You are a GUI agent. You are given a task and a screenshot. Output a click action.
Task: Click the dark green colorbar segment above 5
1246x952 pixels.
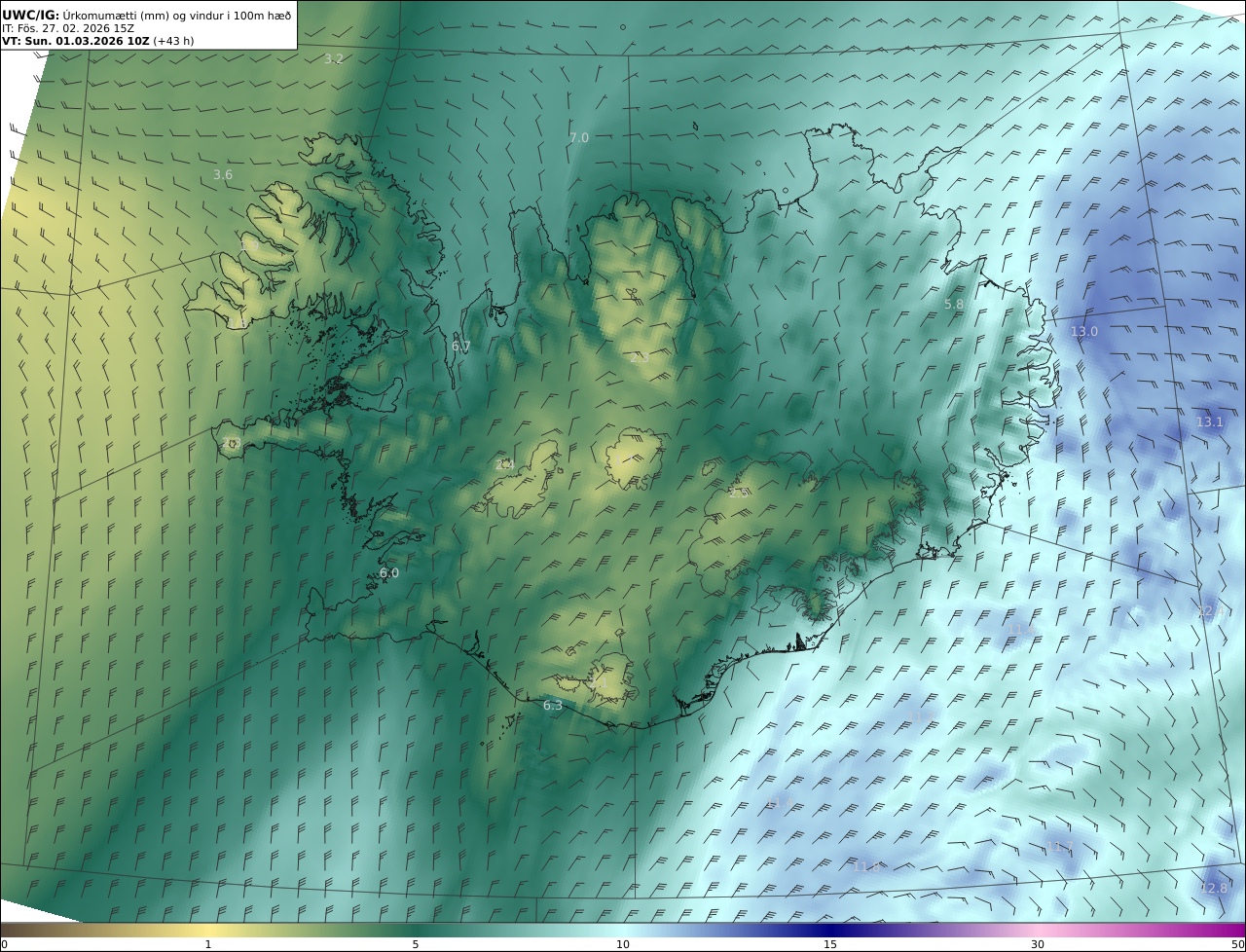pos(416,930)
